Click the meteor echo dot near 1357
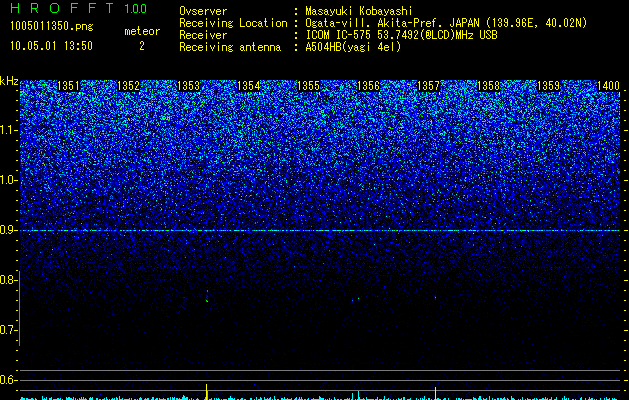This screenshot has height=400, width=629. [435, 297]
